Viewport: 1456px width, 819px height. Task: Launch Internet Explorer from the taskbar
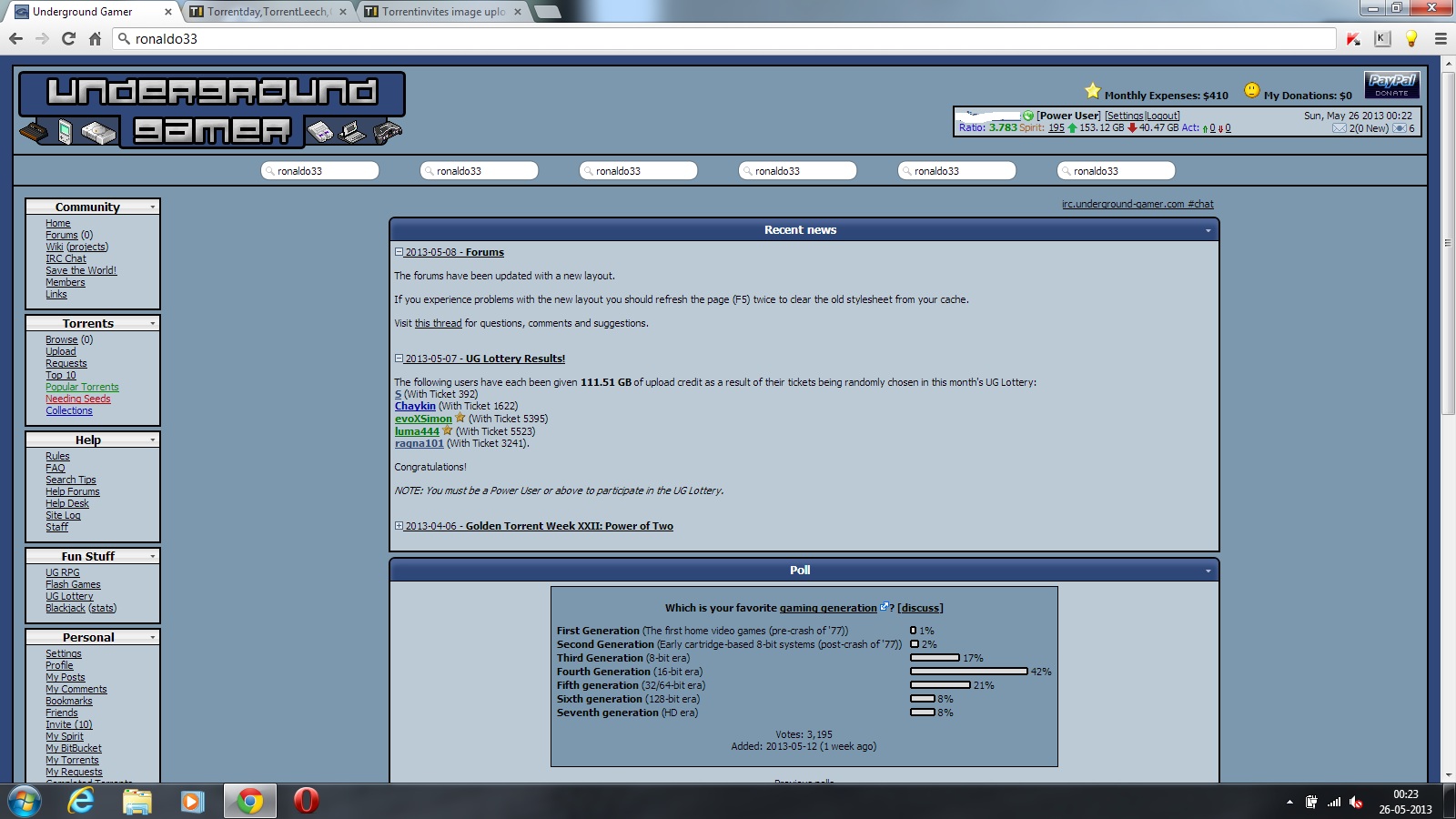(81, 802)
